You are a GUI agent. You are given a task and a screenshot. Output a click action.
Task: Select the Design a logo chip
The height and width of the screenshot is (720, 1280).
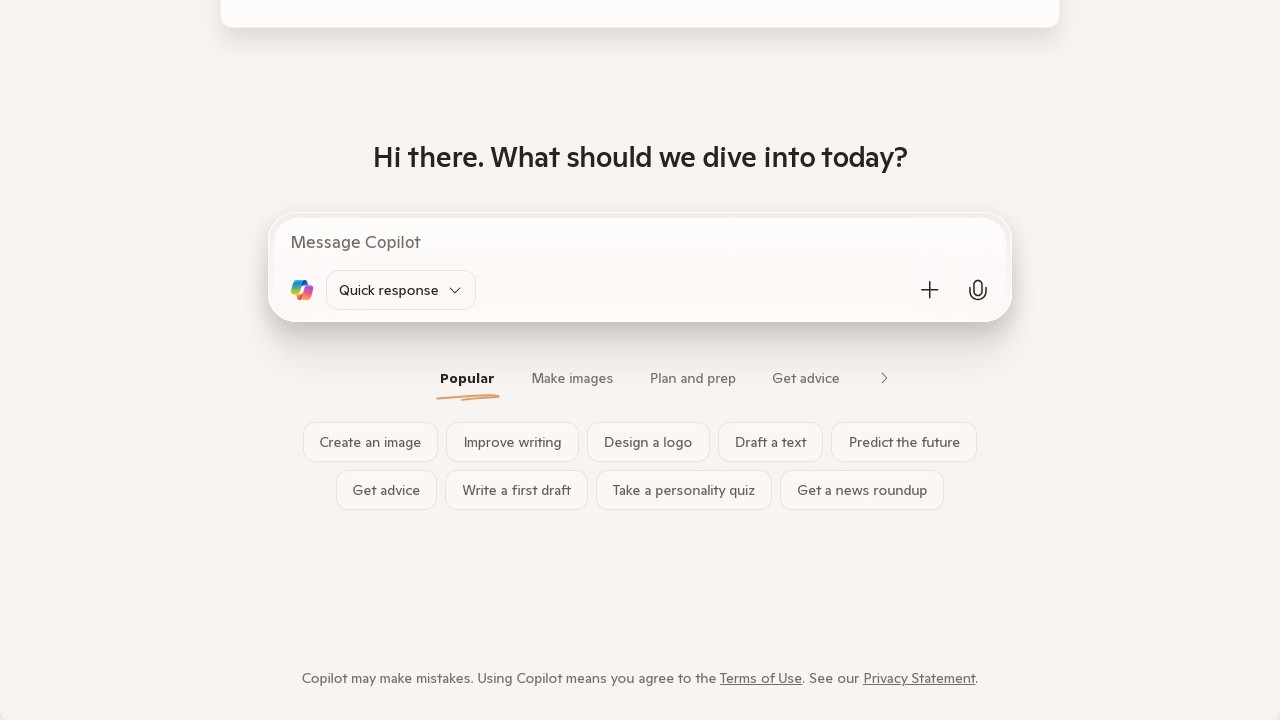point(648,442)
